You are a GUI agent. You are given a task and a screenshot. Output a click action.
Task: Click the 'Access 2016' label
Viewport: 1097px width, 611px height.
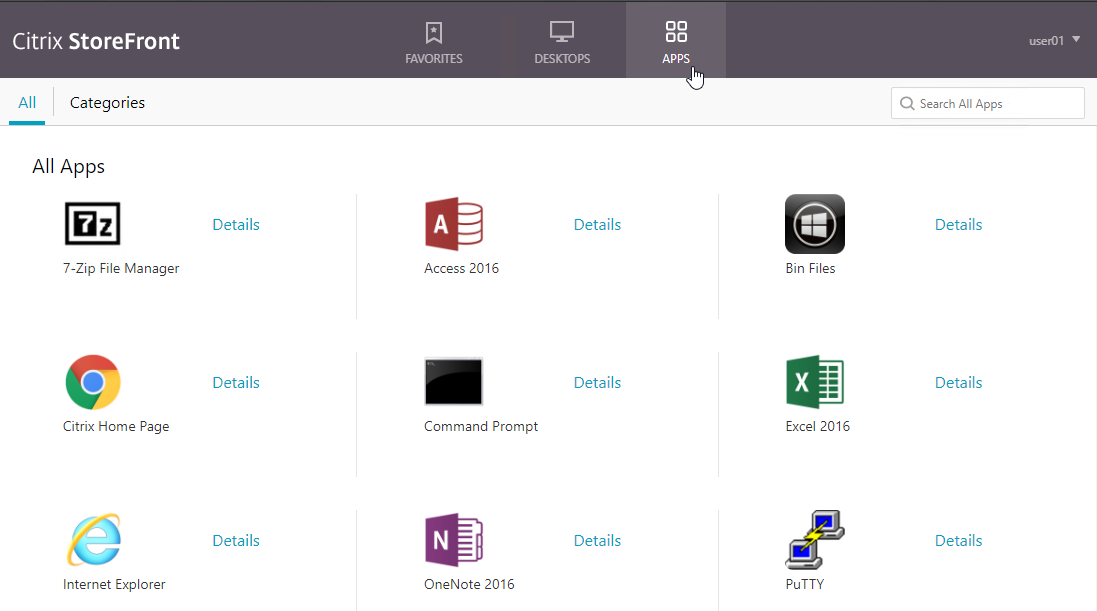click(x=462, y=268)
